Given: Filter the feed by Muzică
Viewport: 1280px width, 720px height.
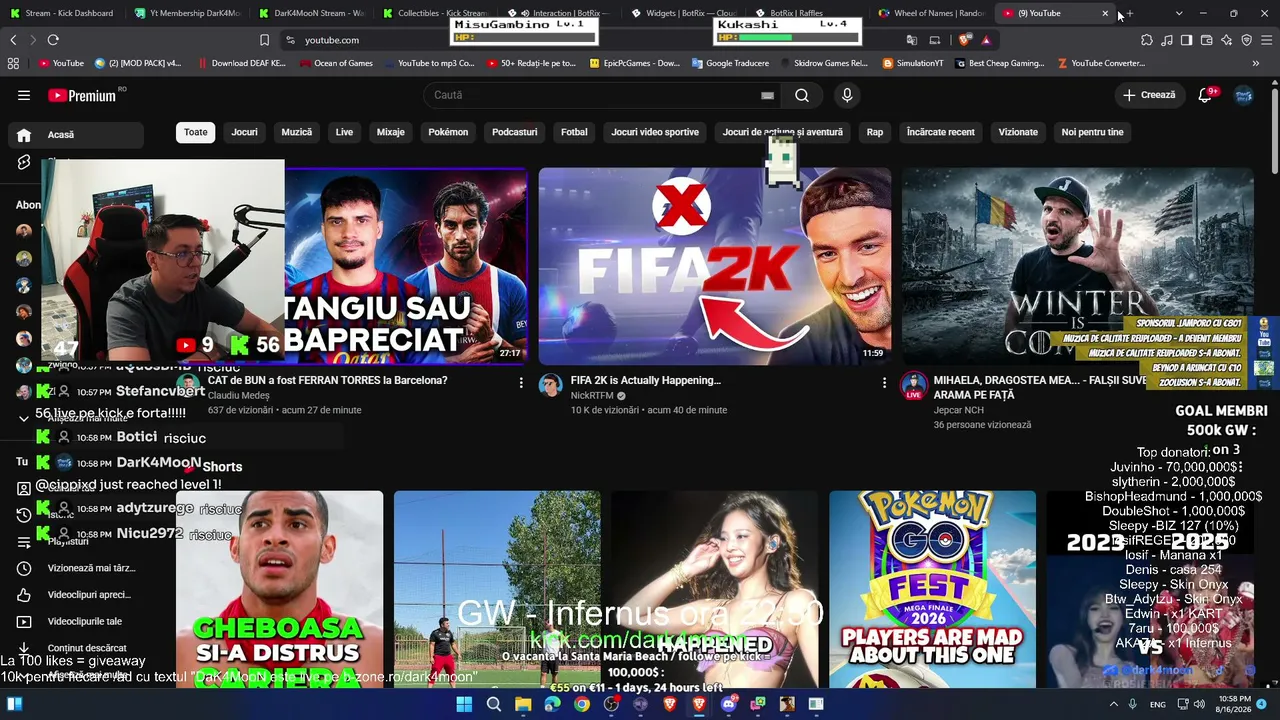Looking at the screenshot, I should [297, 132].
